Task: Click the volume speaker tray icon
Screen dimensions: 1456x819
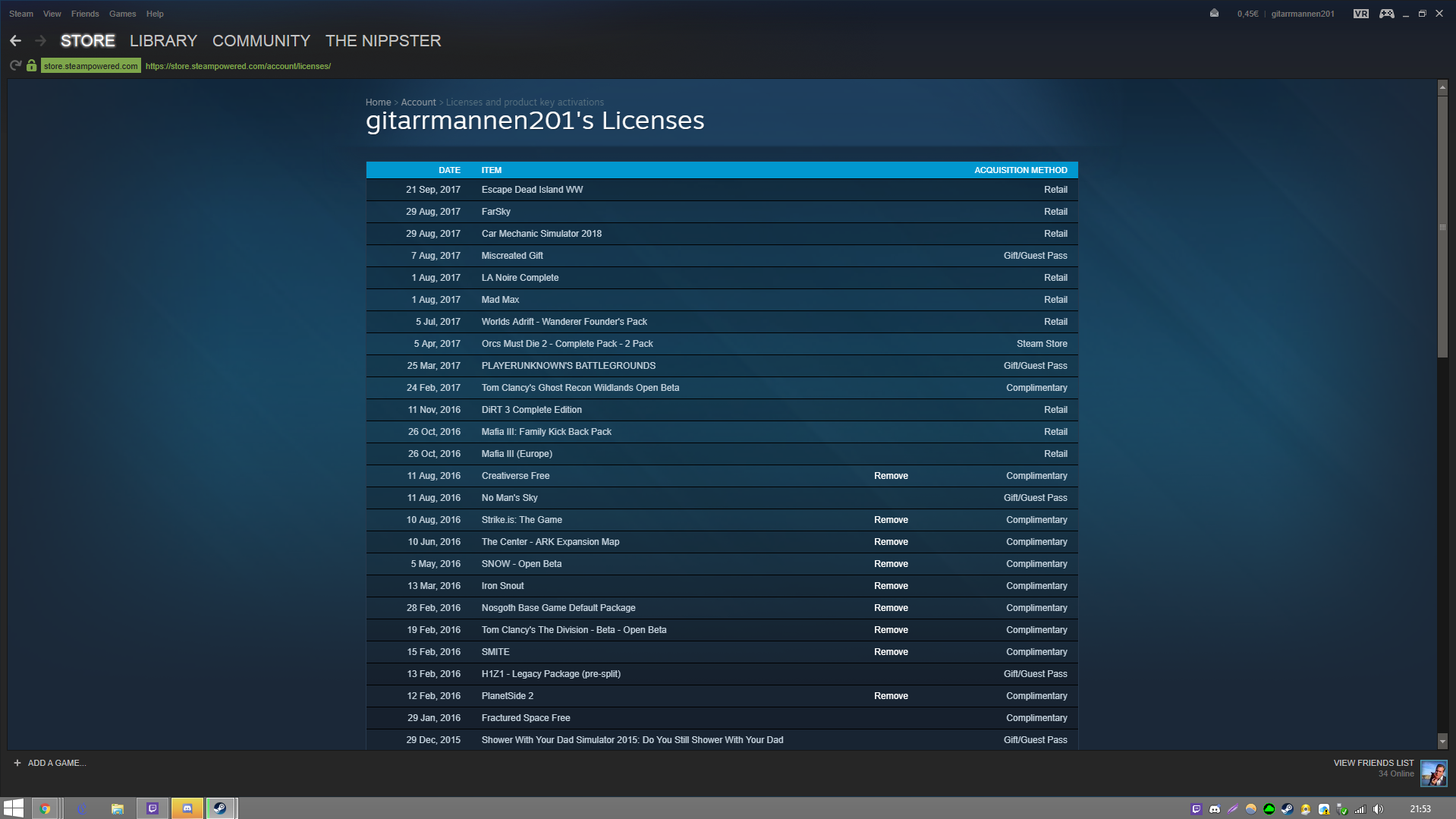Action: pyautogui.click(x=1379, y=809)
